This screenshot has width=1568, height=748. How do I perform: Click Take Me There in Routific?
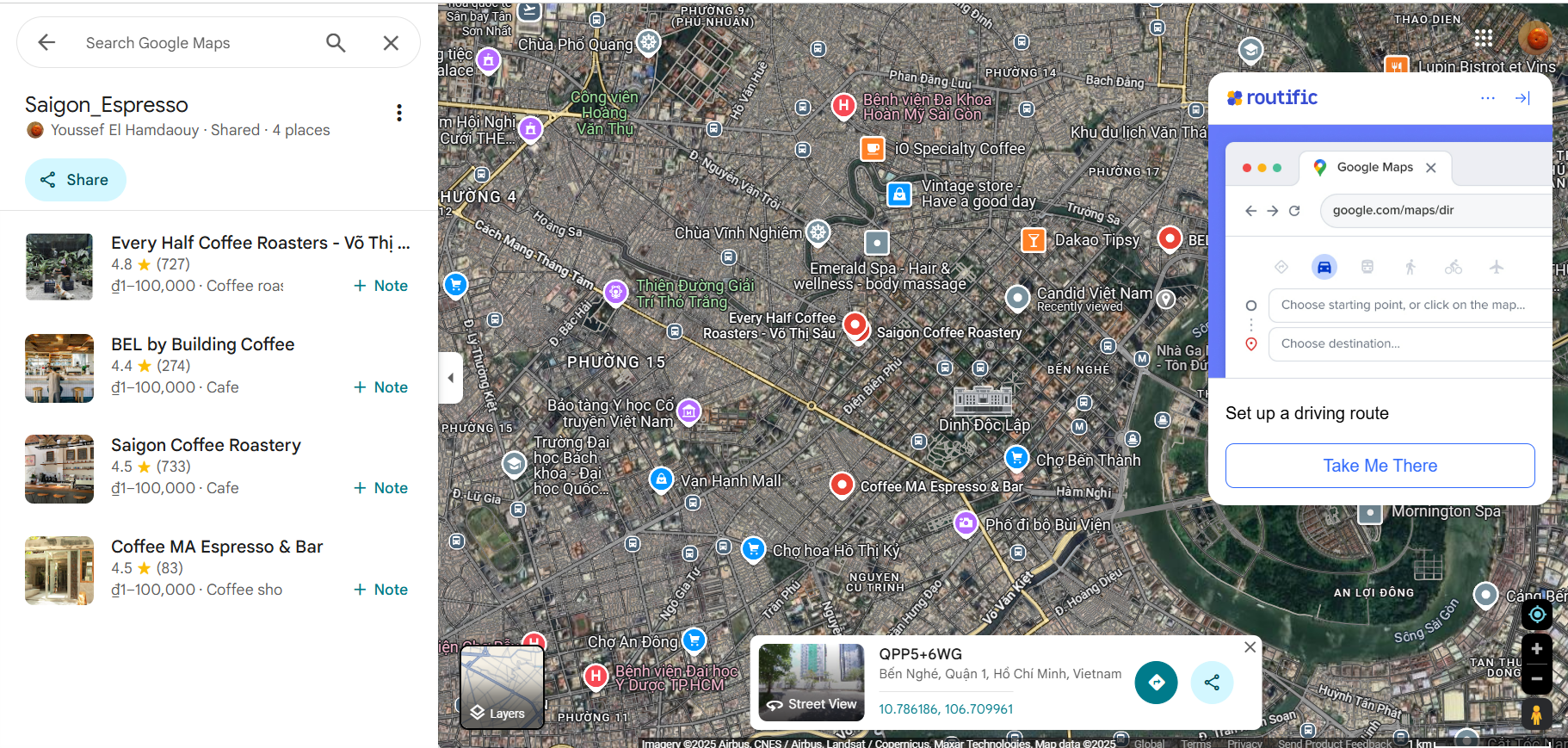(x=1380, y=466)
